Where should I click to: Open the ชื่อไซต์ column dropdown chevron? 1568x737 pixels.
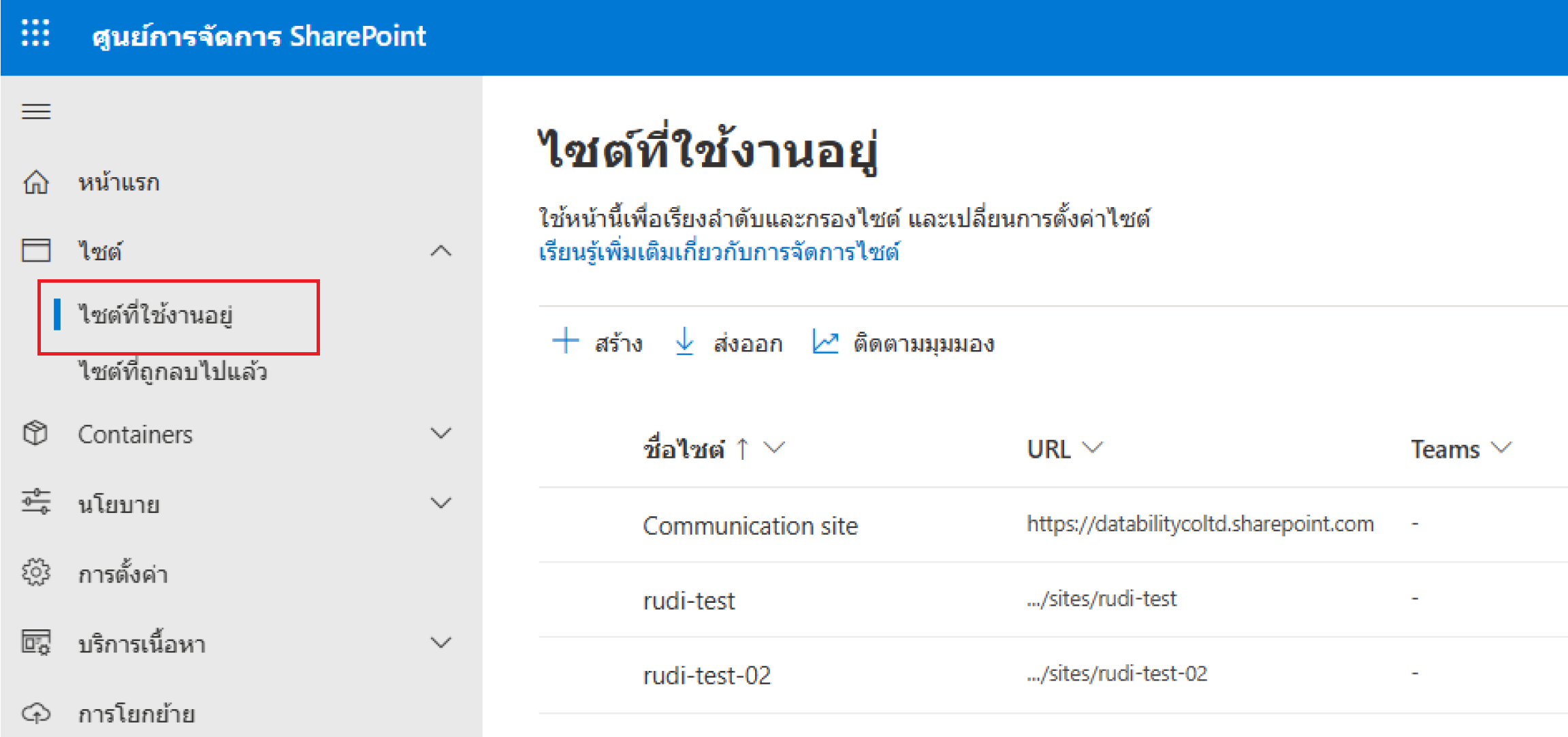tap(774, 448)
